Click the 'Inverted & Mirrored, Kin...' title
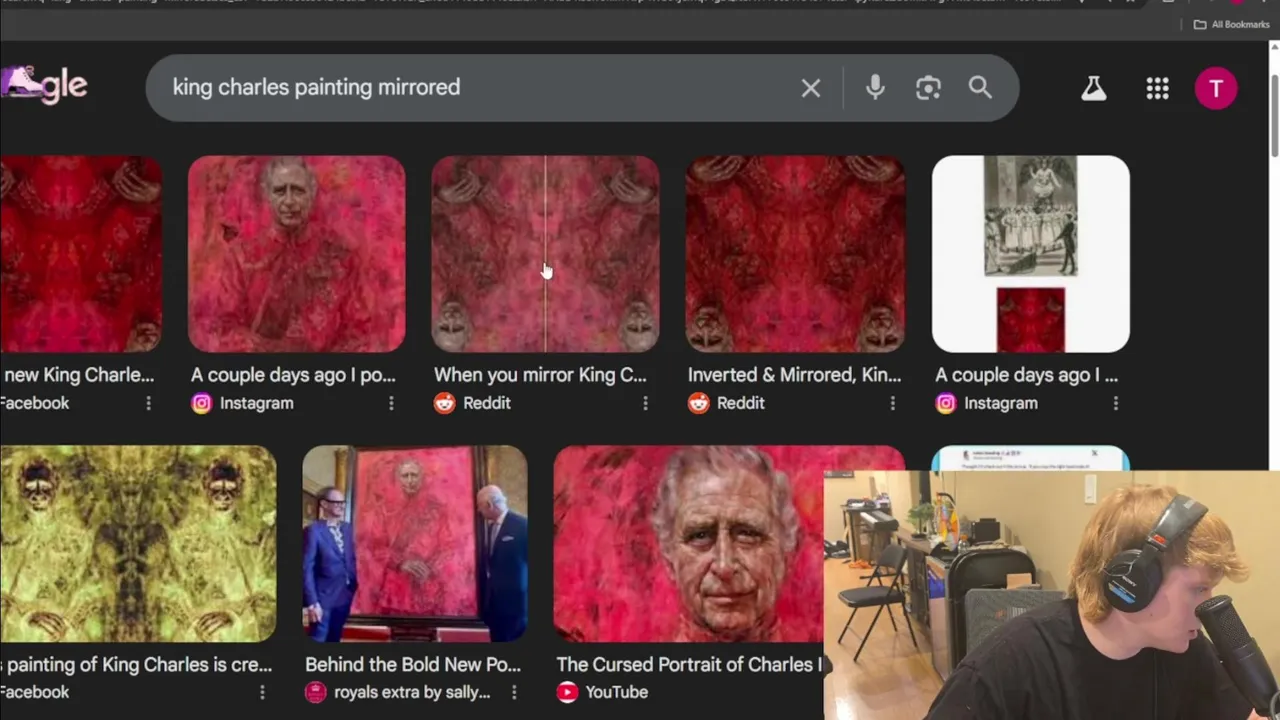1280x720 pixels. [794, 375]
